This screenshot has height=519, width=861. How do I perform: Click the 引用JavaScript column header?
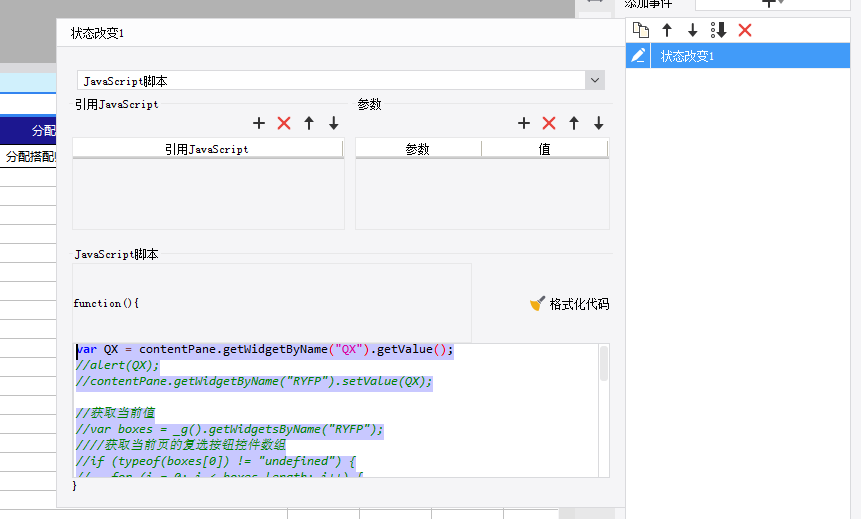click(x=208, y=149)
